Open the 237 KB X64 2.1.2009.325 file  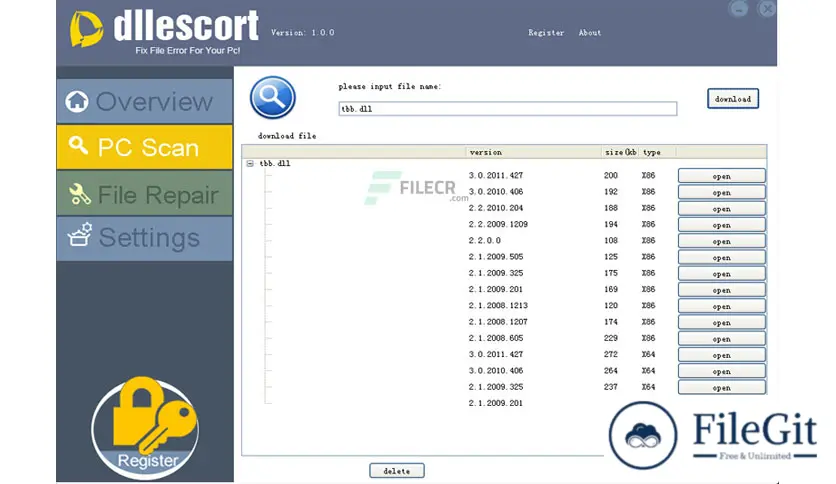721,387
